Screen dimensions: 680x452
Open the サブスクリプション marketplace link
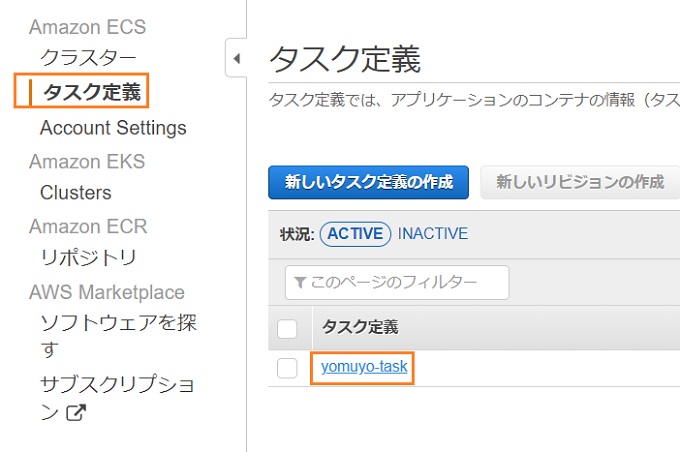pos(117,397)
